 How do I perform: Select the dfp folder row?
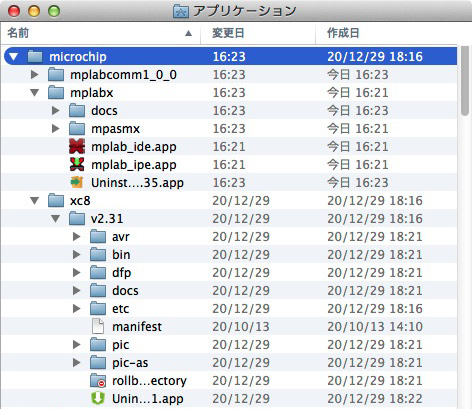click(229, 273)
